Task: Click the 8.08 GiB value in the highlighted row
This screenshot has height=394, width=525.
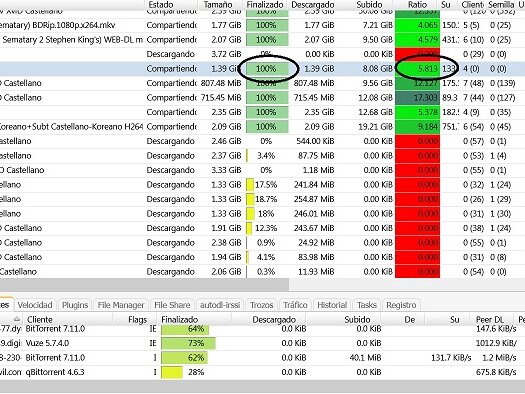Action: (378, 69)
